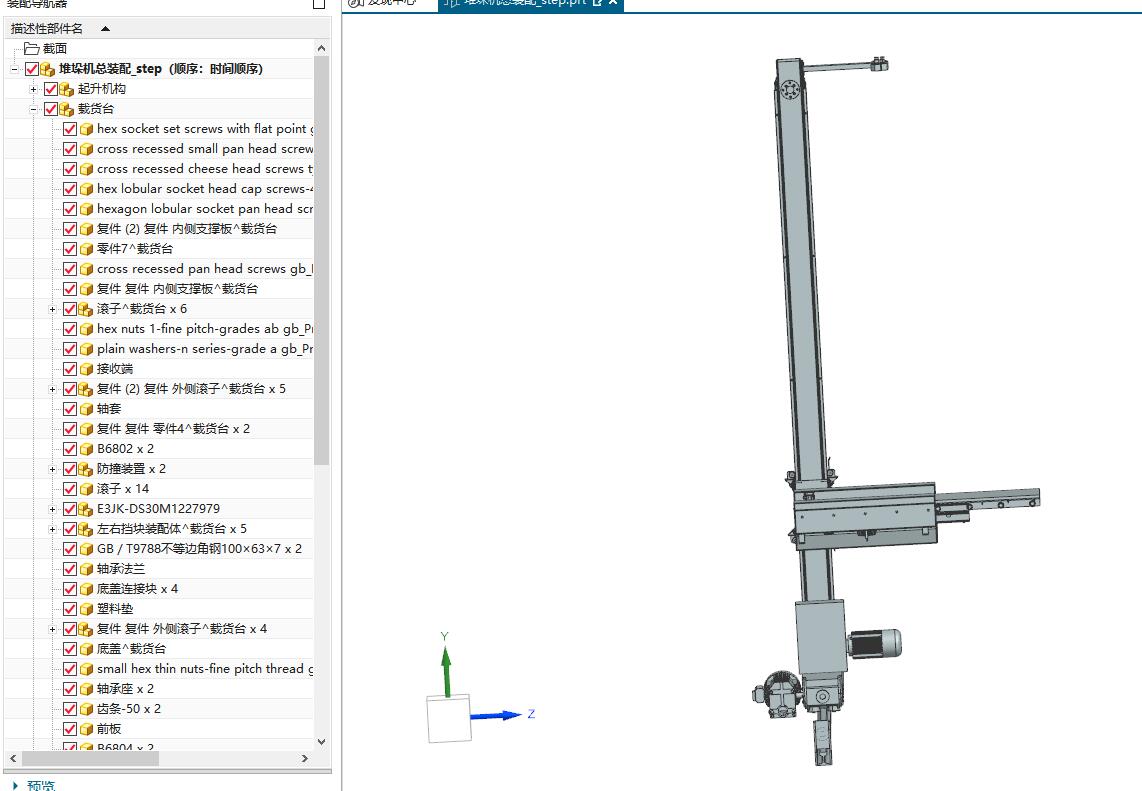
Task: Click part icon for 底盖^载货台
Action: (86, 650)
